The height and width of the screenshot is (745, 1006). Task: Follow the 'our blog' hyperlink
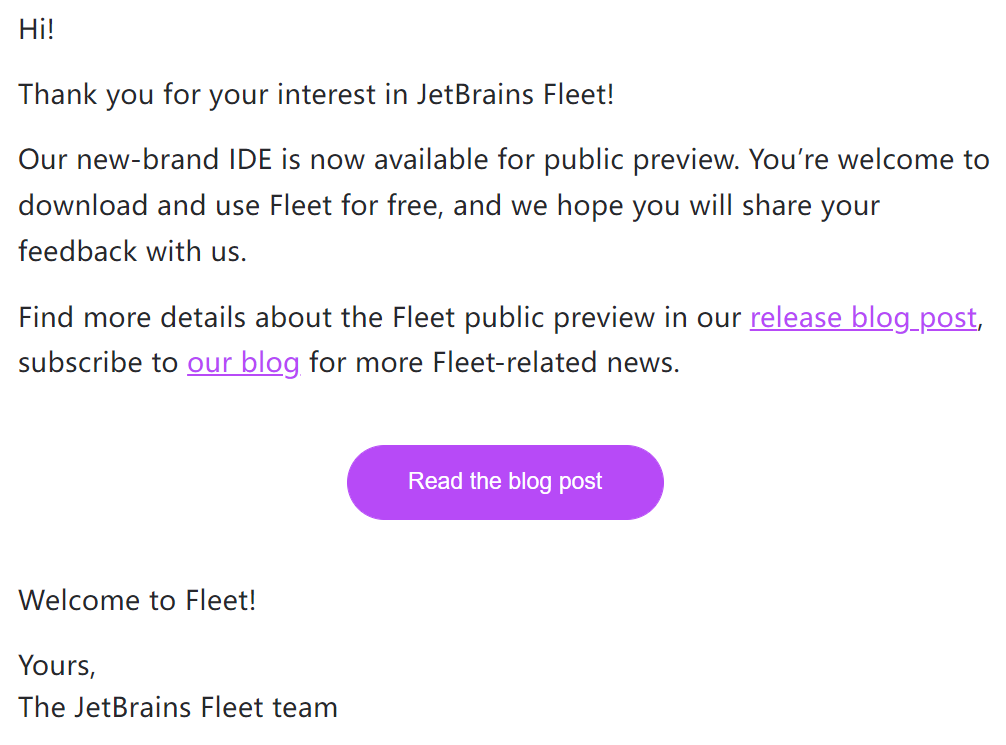pos(243,363)
